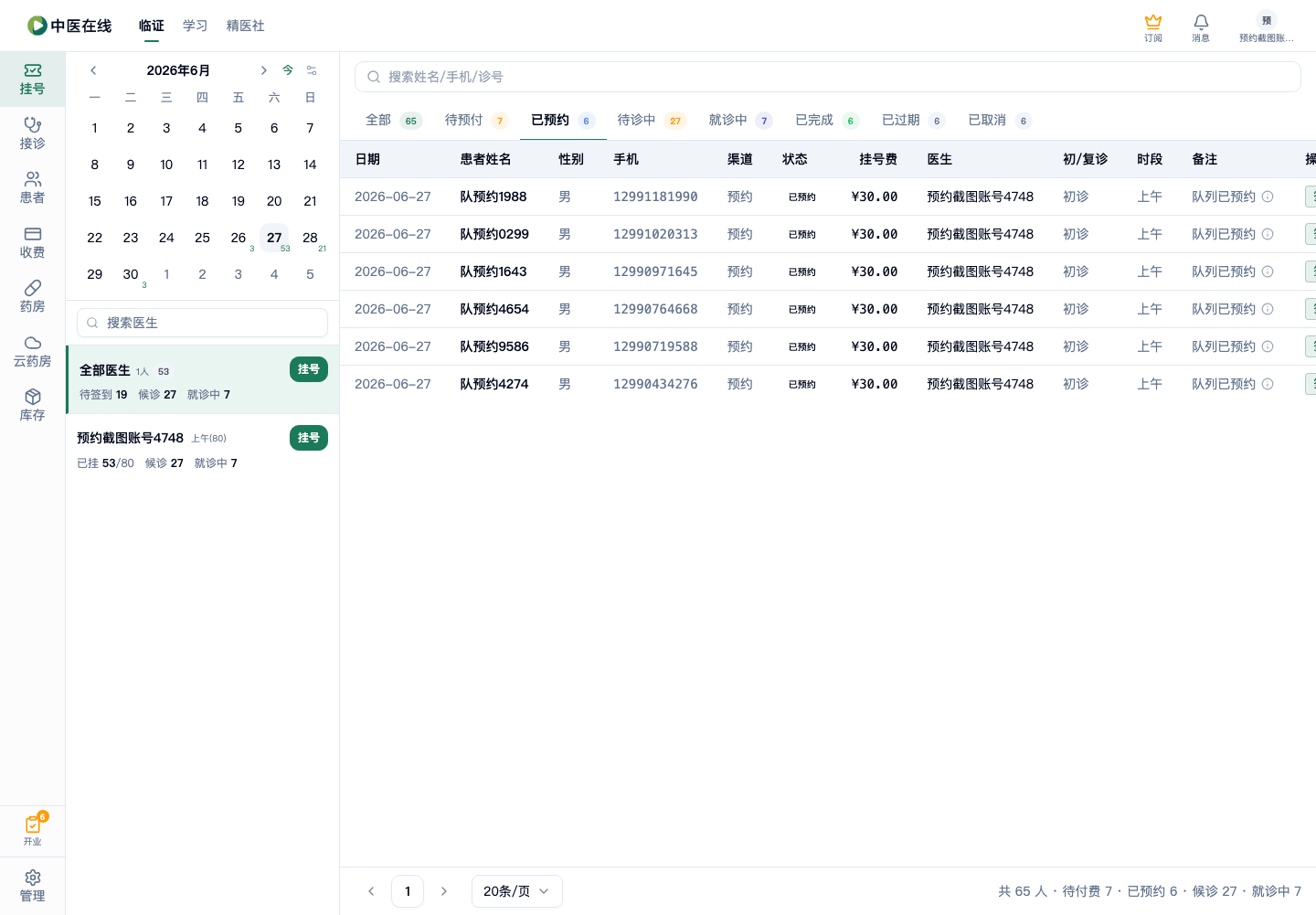Go to previous page of results
This screenshot has width=1316, height=915.
(x=371, y=891)
